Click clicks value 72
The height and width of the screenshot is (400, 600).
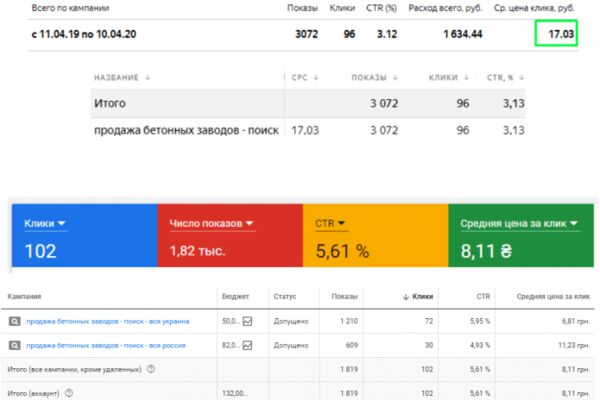(x=429, y=321)
